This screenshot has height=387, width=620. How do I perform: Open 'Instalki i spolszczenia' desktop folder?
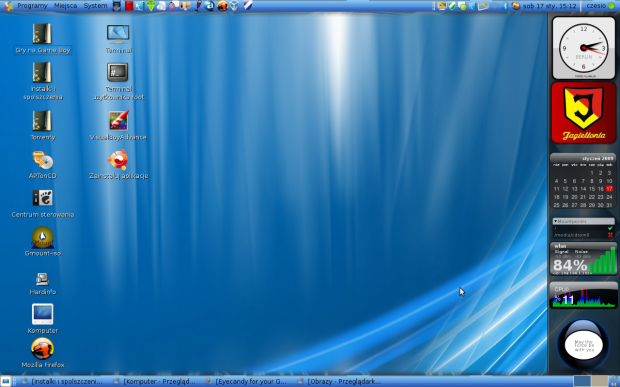[x=42, y=81]
